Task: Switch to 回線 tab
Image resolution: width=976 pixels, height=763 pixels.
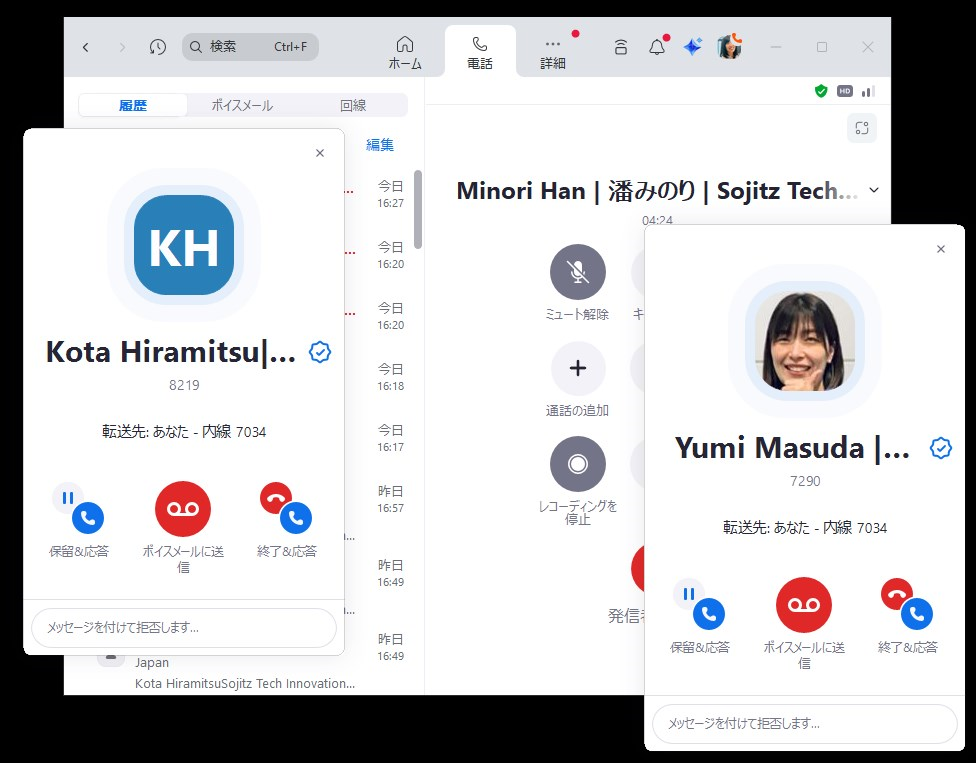Action: click(x=353, y=105)
